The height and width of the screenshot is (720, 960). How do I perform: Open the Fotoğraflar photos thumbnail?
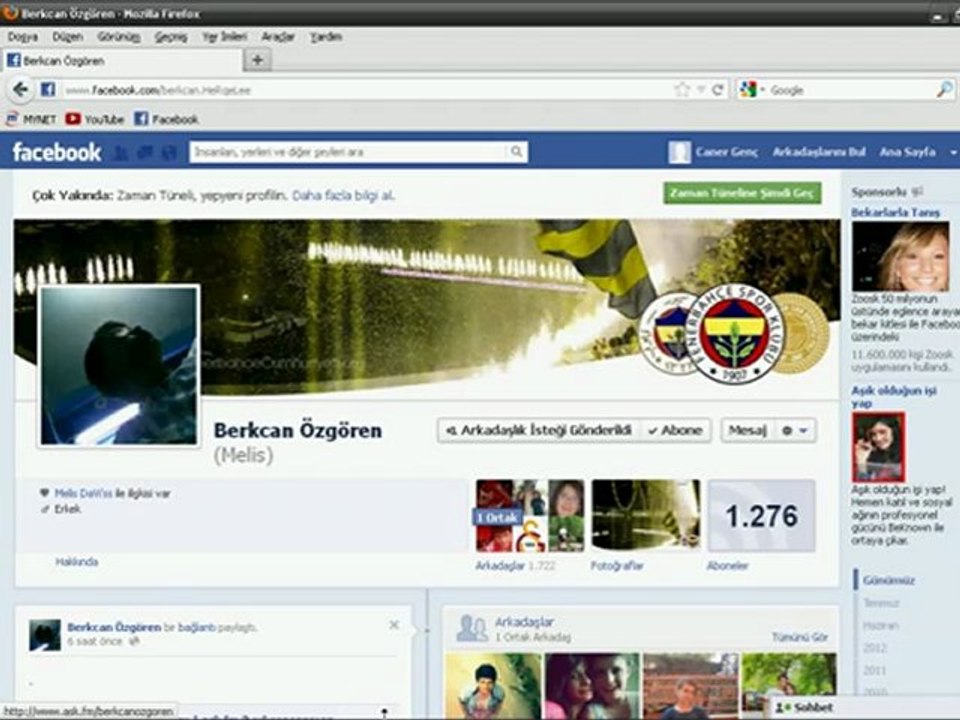(645, 516)
